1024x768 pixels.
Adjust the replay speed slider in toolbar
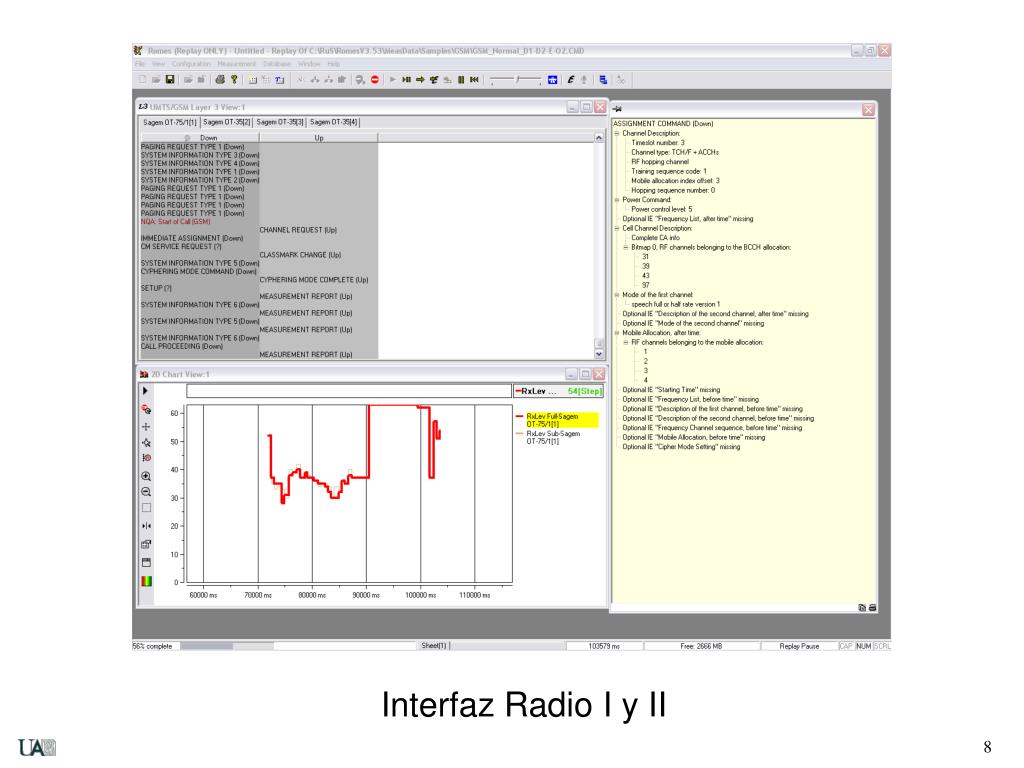pos(515,80)
